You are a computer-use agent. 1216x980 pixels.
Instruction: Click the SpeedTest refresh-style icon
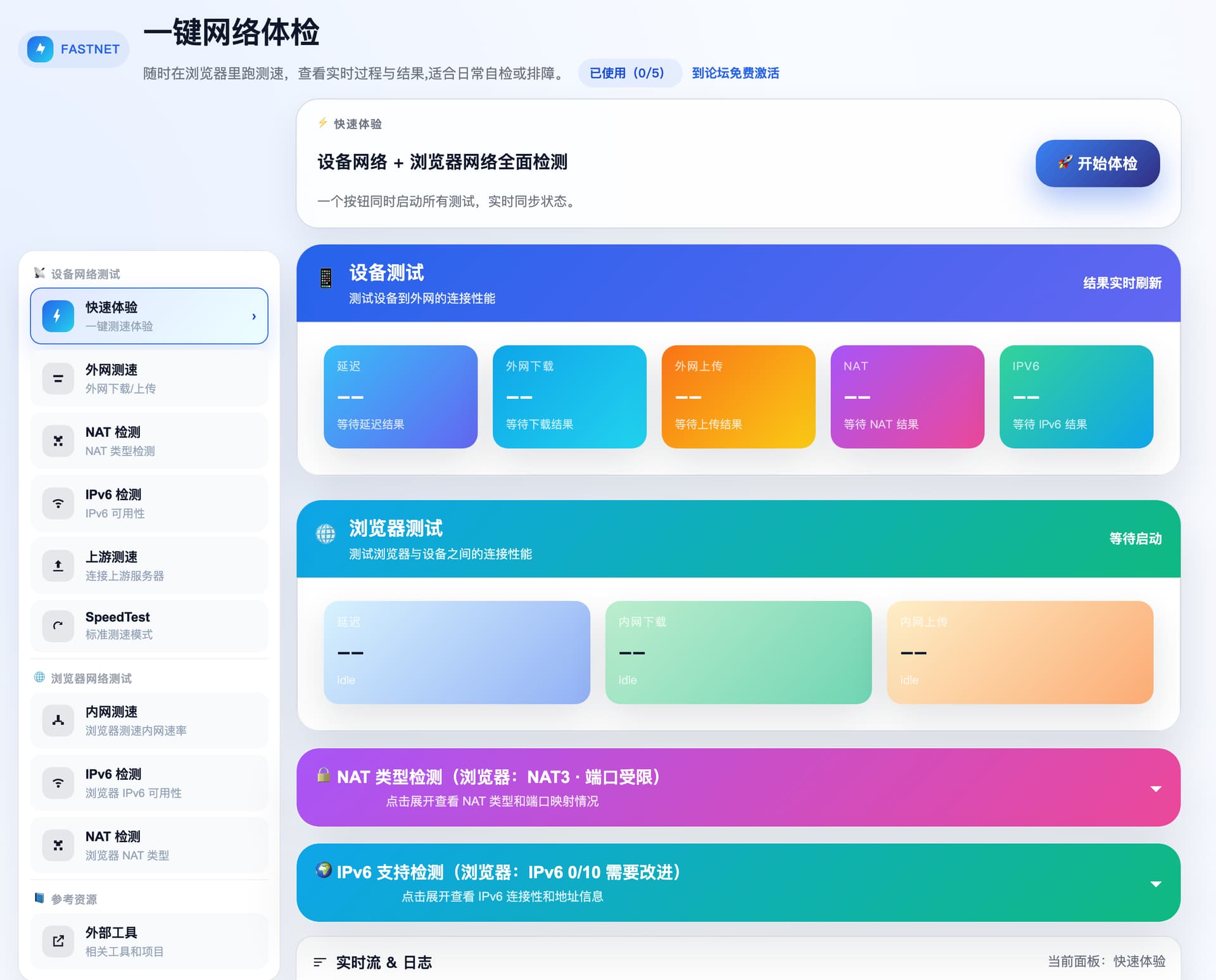[58, 625]
